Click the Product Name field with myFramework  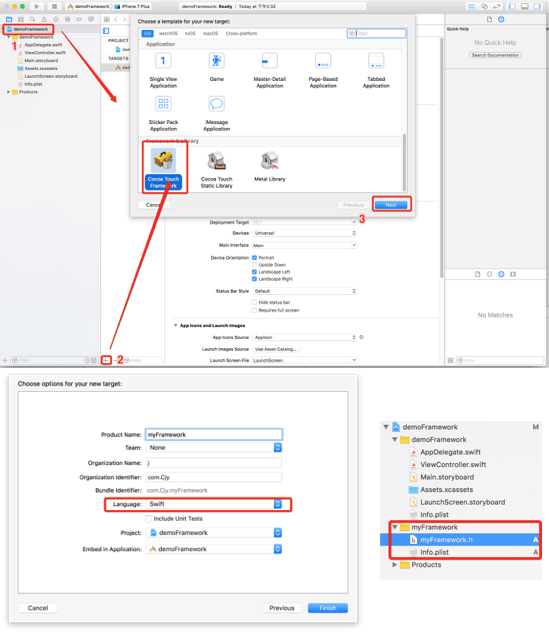(214, 434)
